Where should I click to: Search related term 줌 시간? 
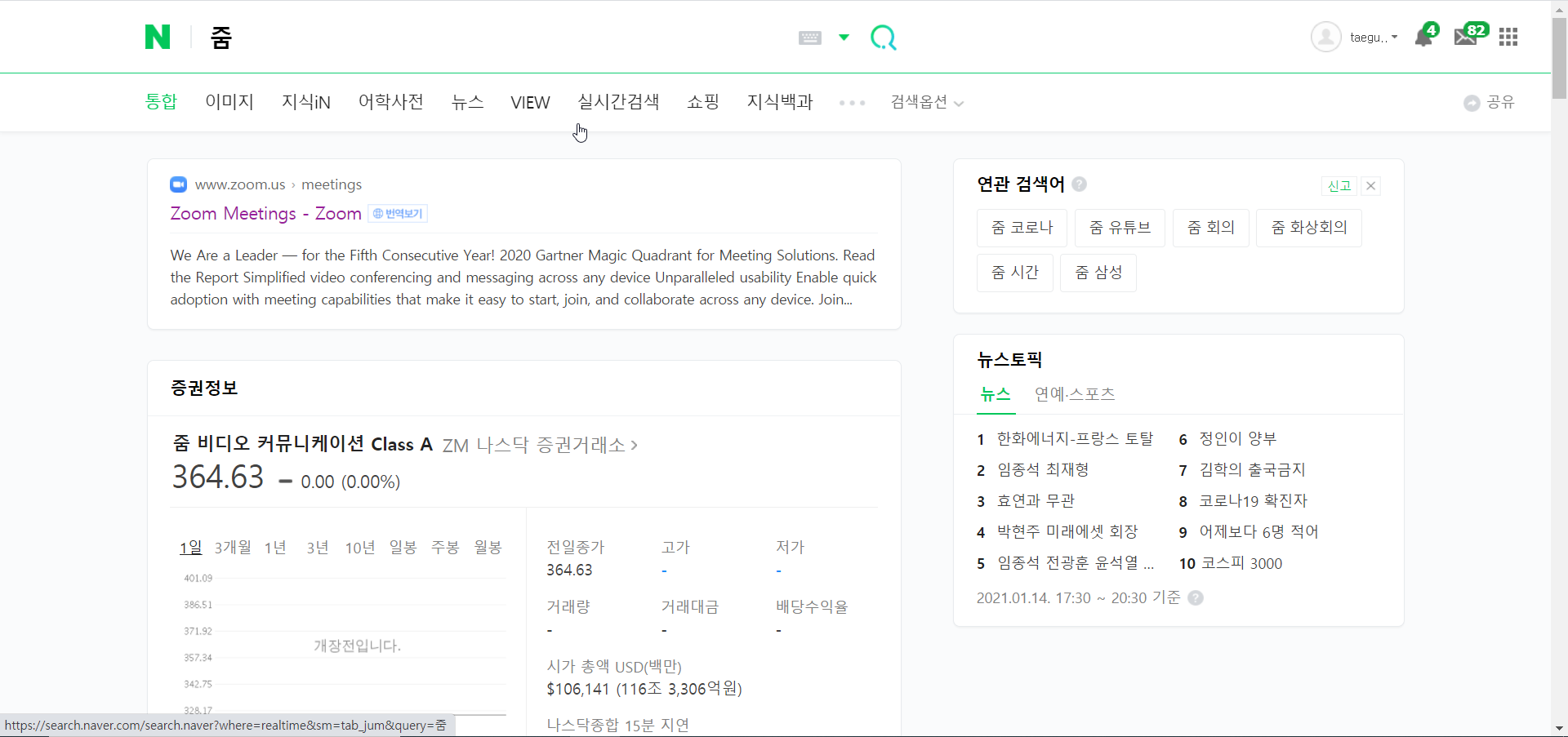click(x=1015, y=273)
